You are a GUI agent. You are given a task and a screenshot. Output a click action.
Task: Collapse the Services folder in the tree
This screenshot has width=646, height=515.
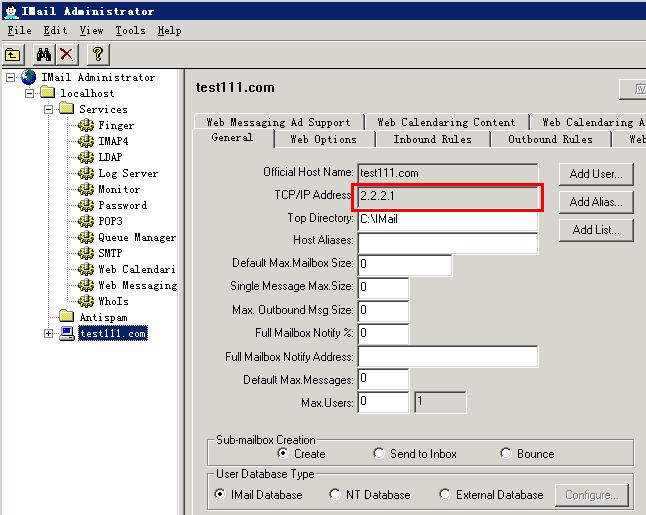pyautogui.click(x=48, y=109)
